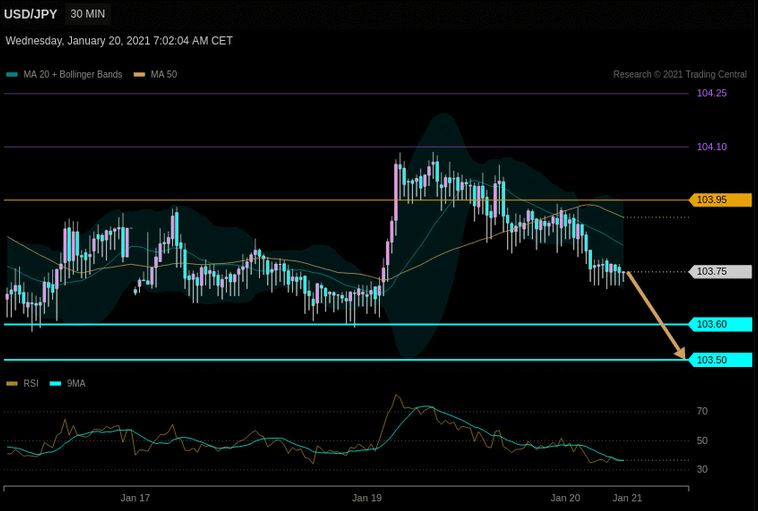Image resolution: width=758 pixels, height=511 pixels.
Task: Toggle the 9MA legend entry
Action: point(68,383)
